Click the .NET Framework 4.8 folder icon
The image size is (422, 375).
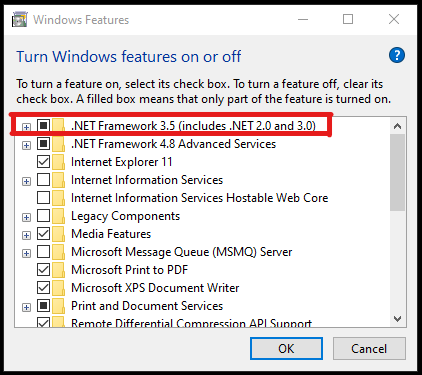click(58, 144)
